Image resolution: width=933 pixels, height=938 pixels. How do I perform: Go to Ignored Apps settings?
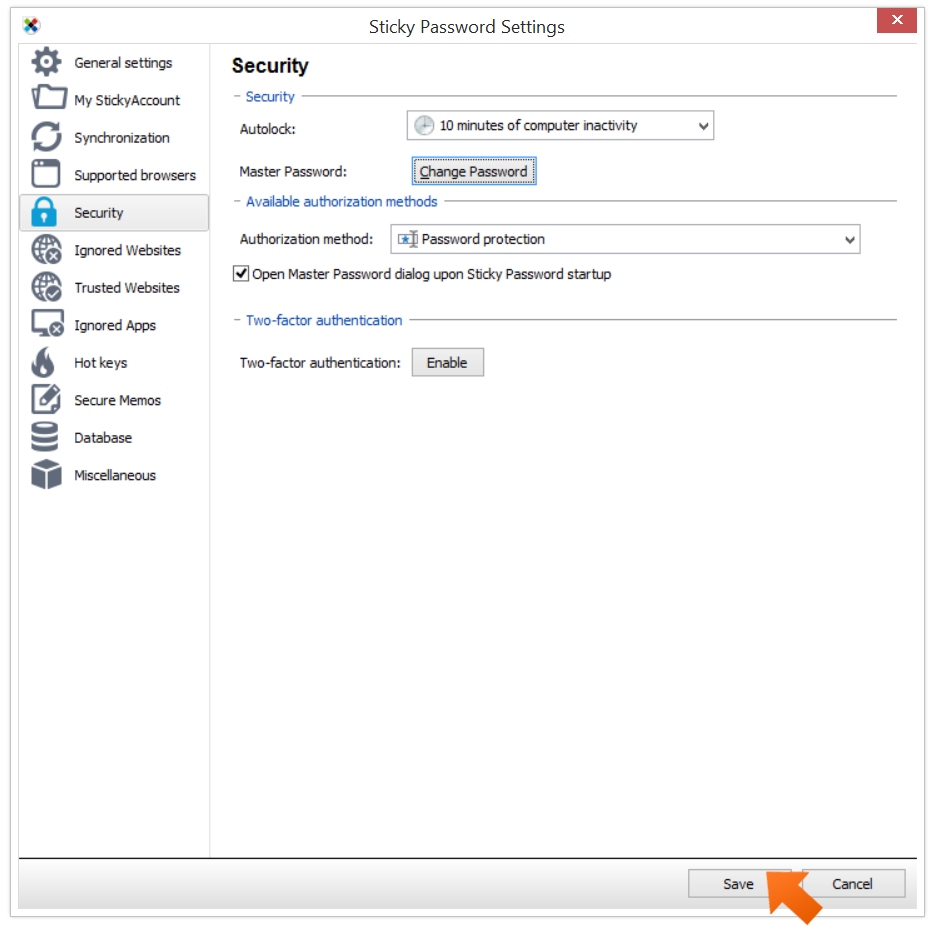[x=46, y=324]
